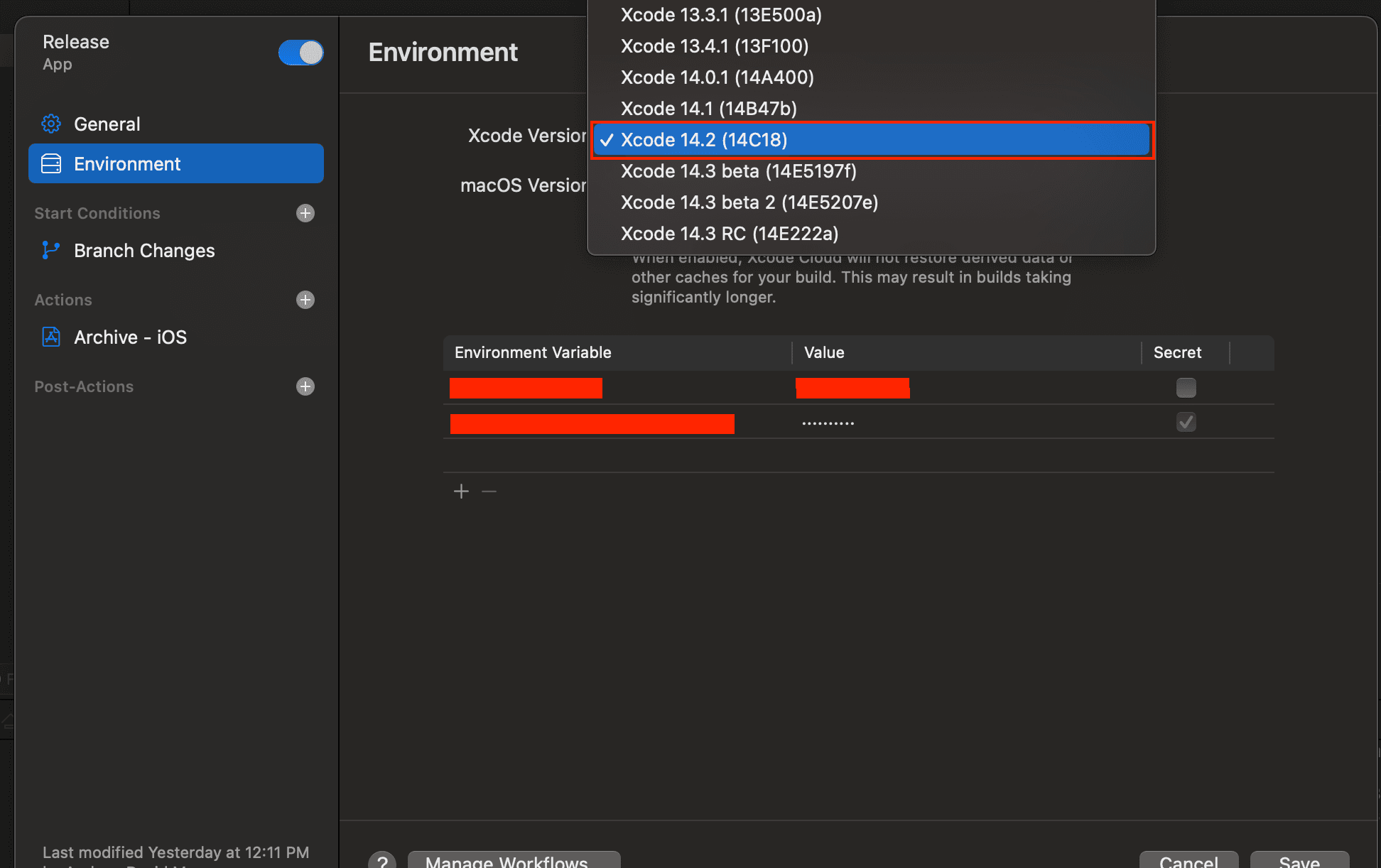
Task: Select the General settings gear icon
Action: (50, 124)
